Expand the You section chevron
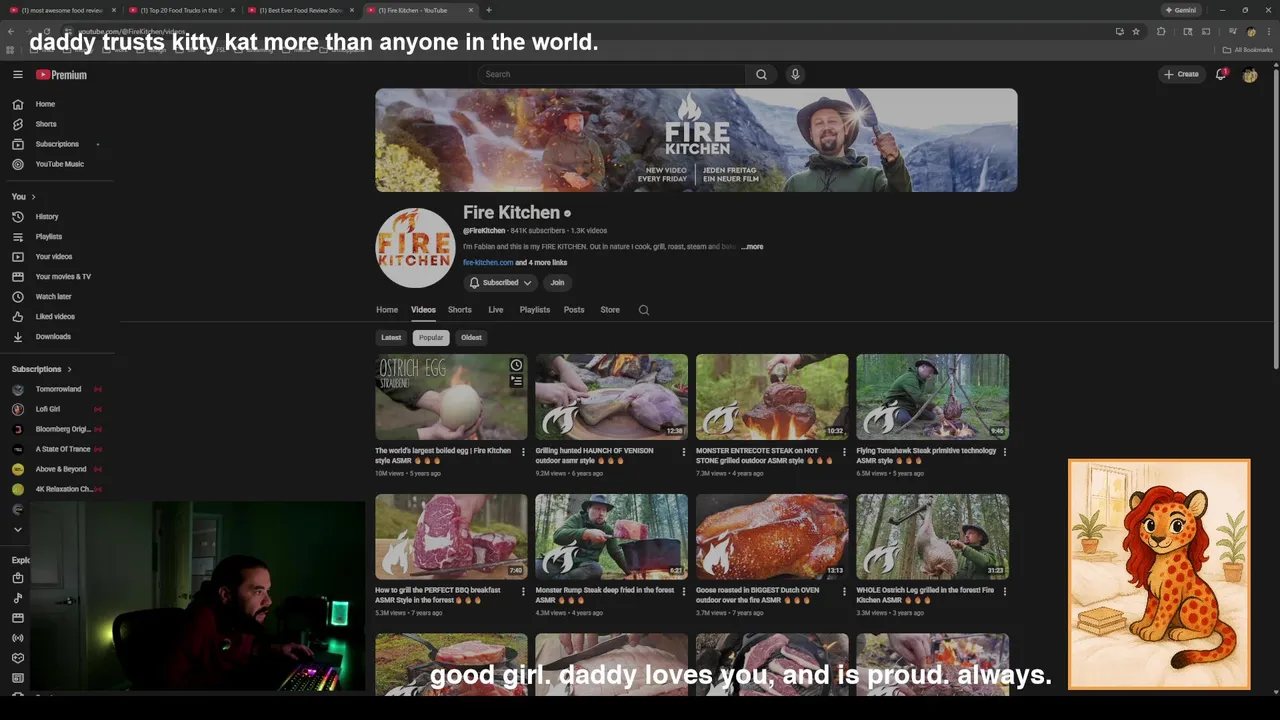 [33, 197]
